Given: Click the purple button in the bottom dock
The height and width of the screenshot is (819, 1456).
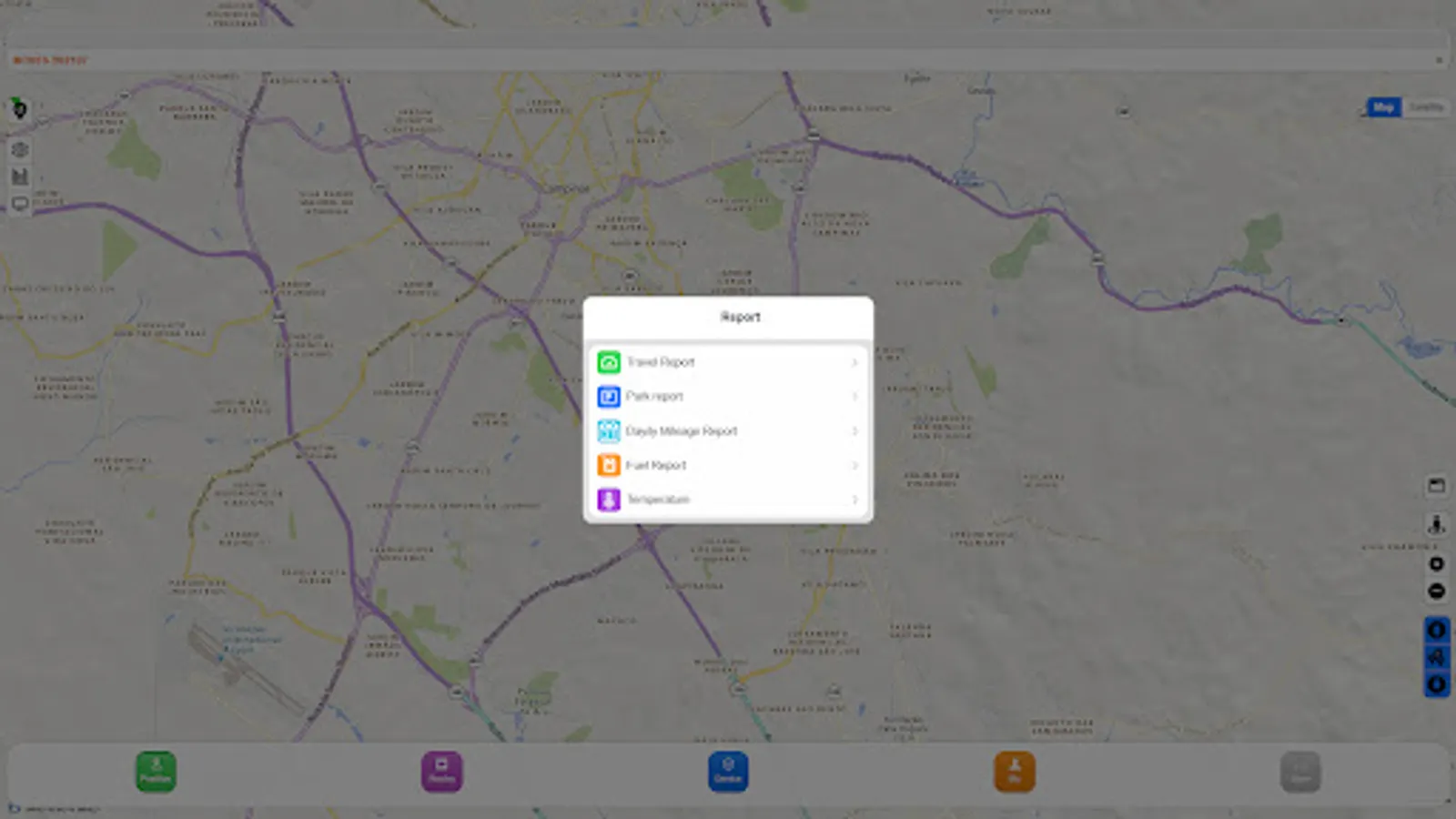Looking at the screenshot, I should click(441, 772).
